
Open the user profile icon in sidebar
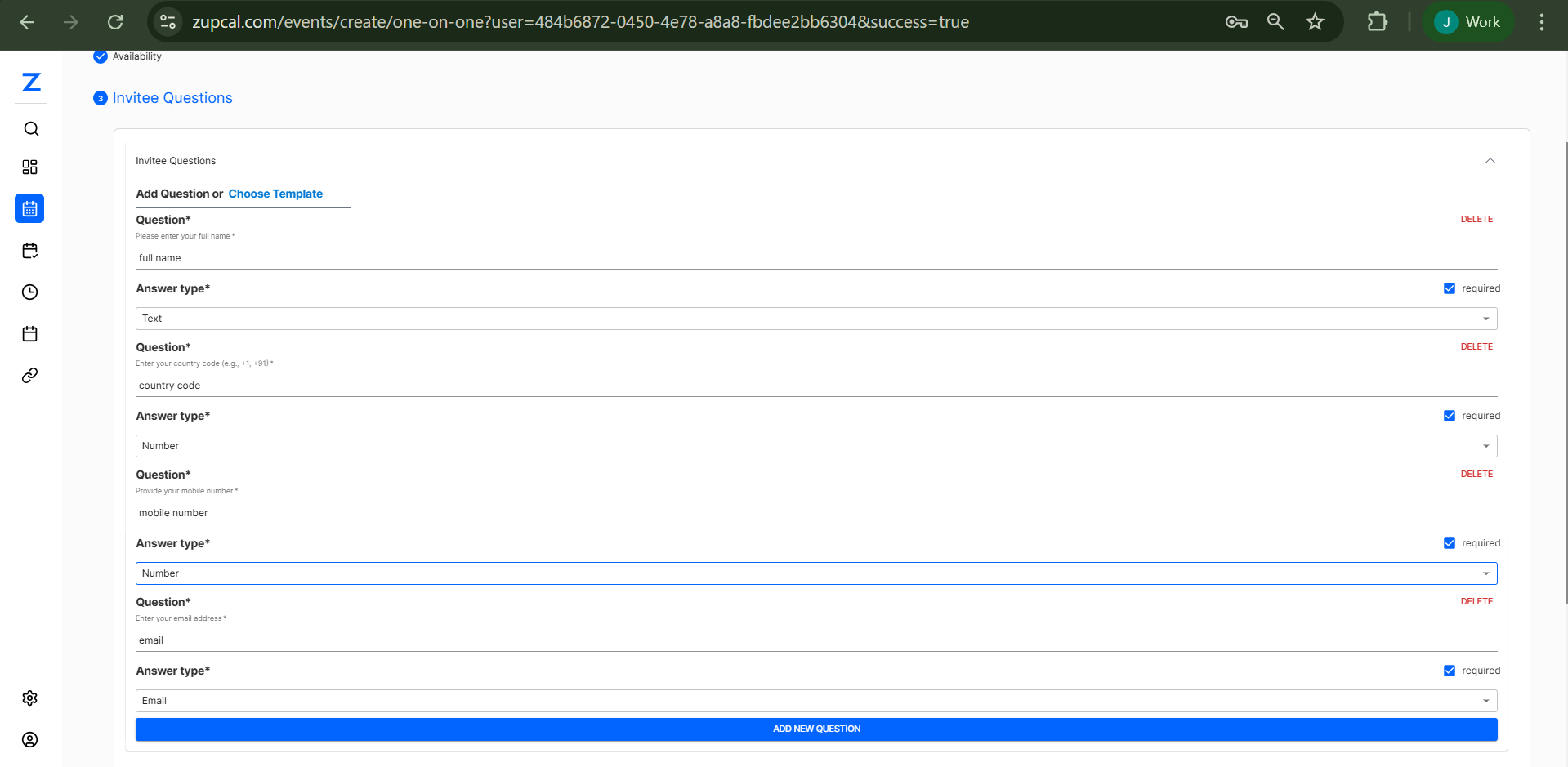pyautogui.click(x=30, y=740)
